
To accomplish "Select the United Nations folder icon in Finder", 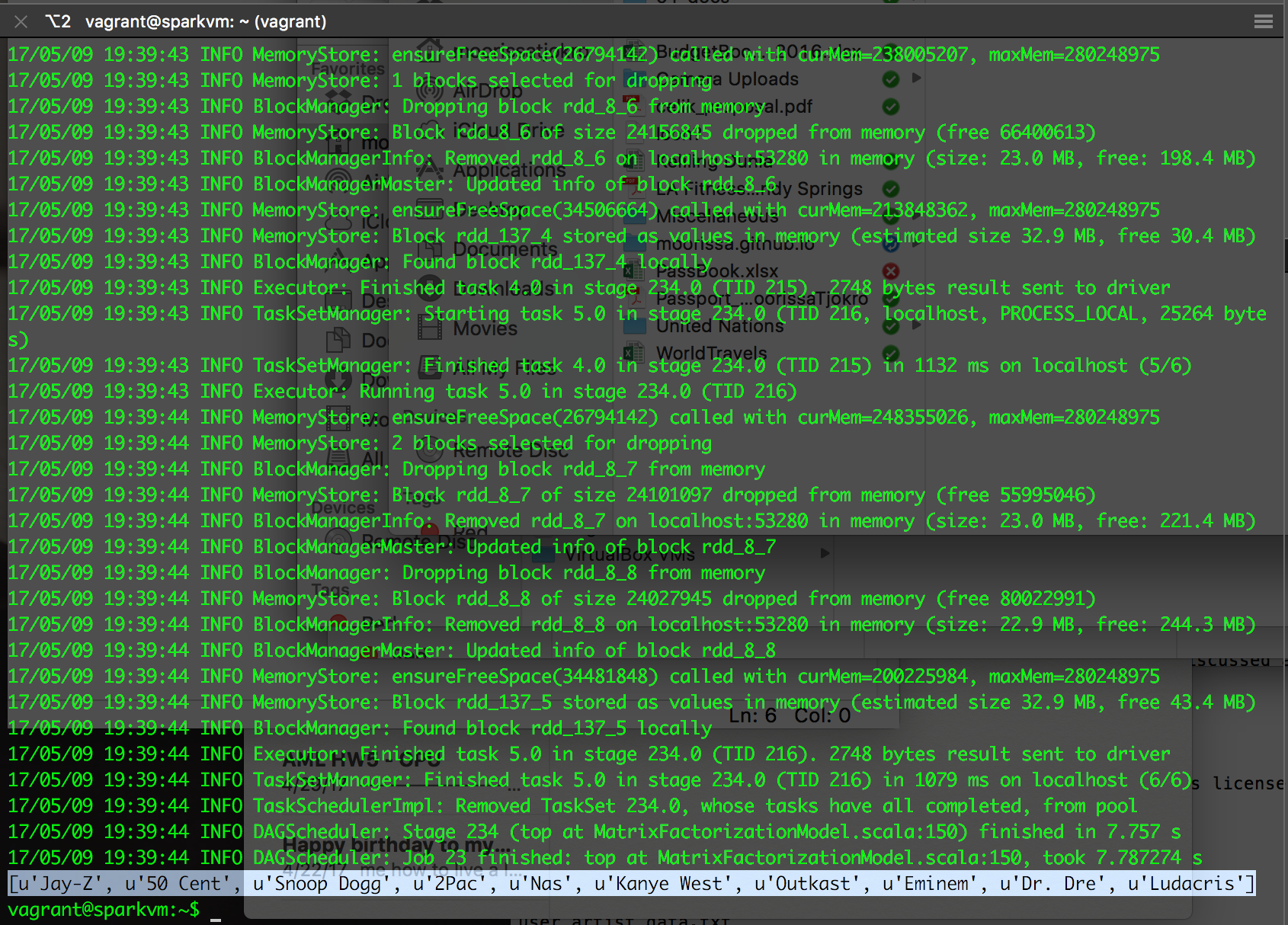I will [634, 325].
